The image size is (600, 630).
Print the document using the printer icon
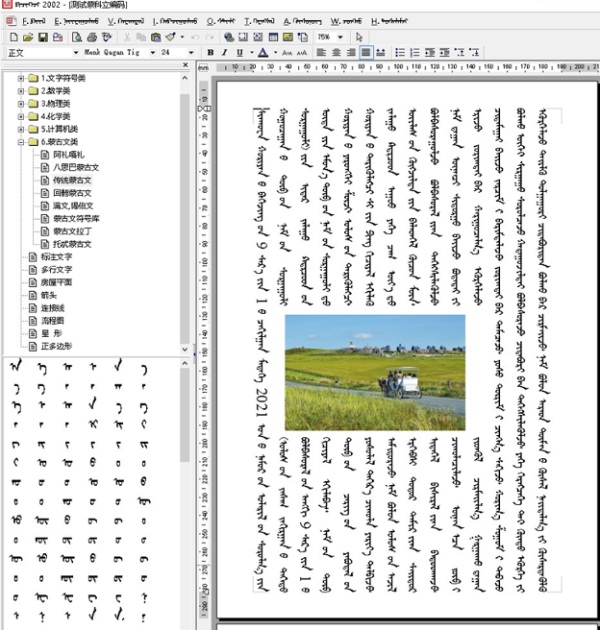[92, 37]
